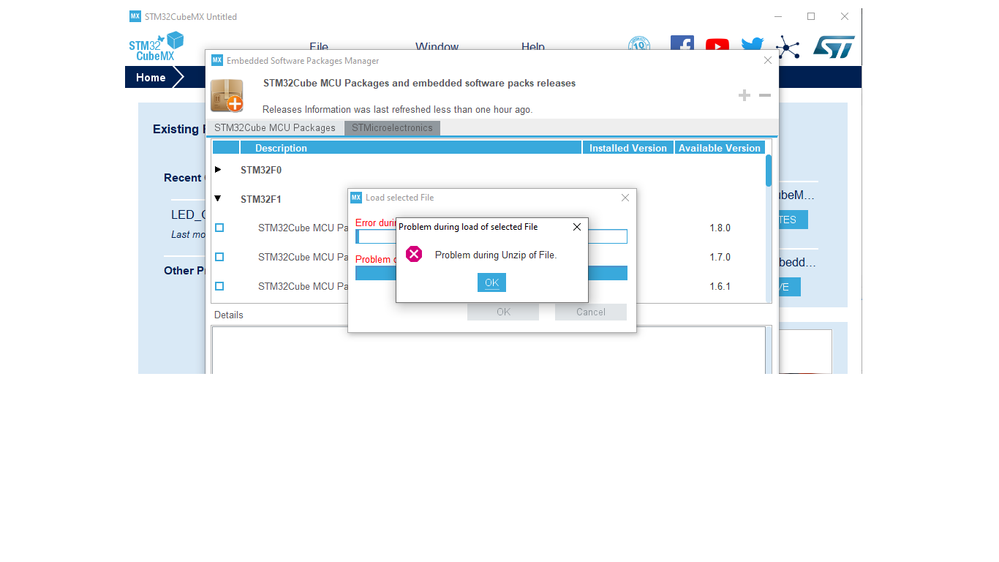Click the 1.6.1 available version cell
999x562 pixels.
pos(720,286)
